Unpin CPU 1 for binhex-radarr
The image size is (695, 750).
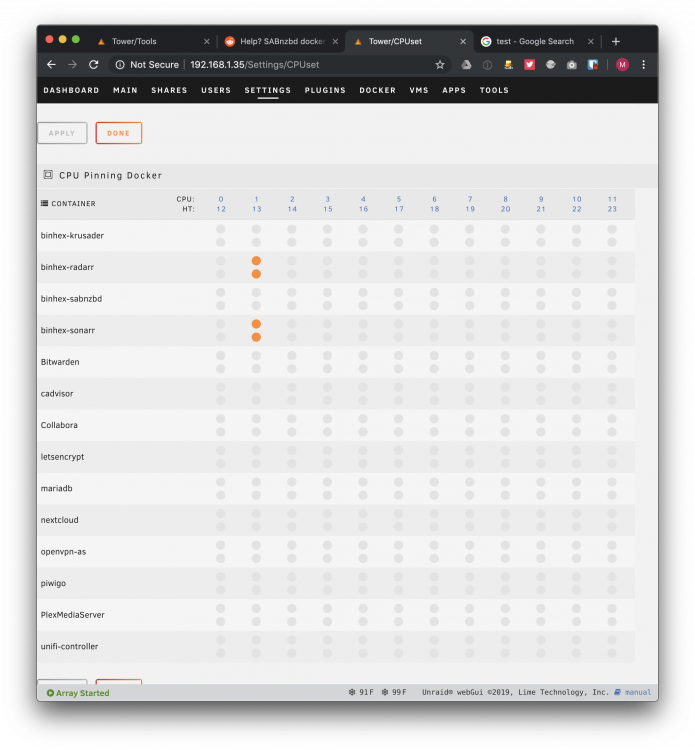(x=256, y=261)
